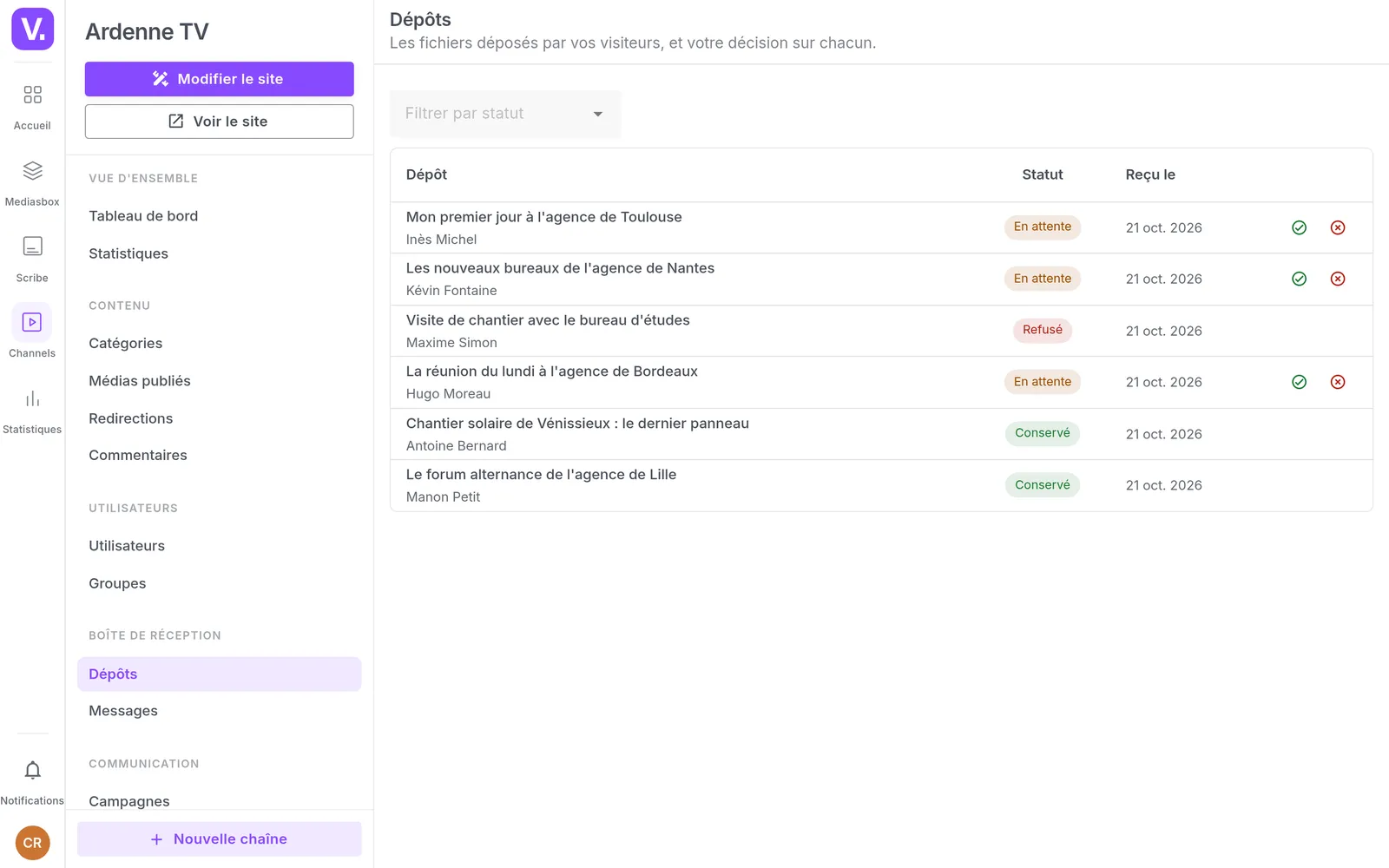
Task: Open Messages in Boîte de réception
Action: click(x=123, y=711)
